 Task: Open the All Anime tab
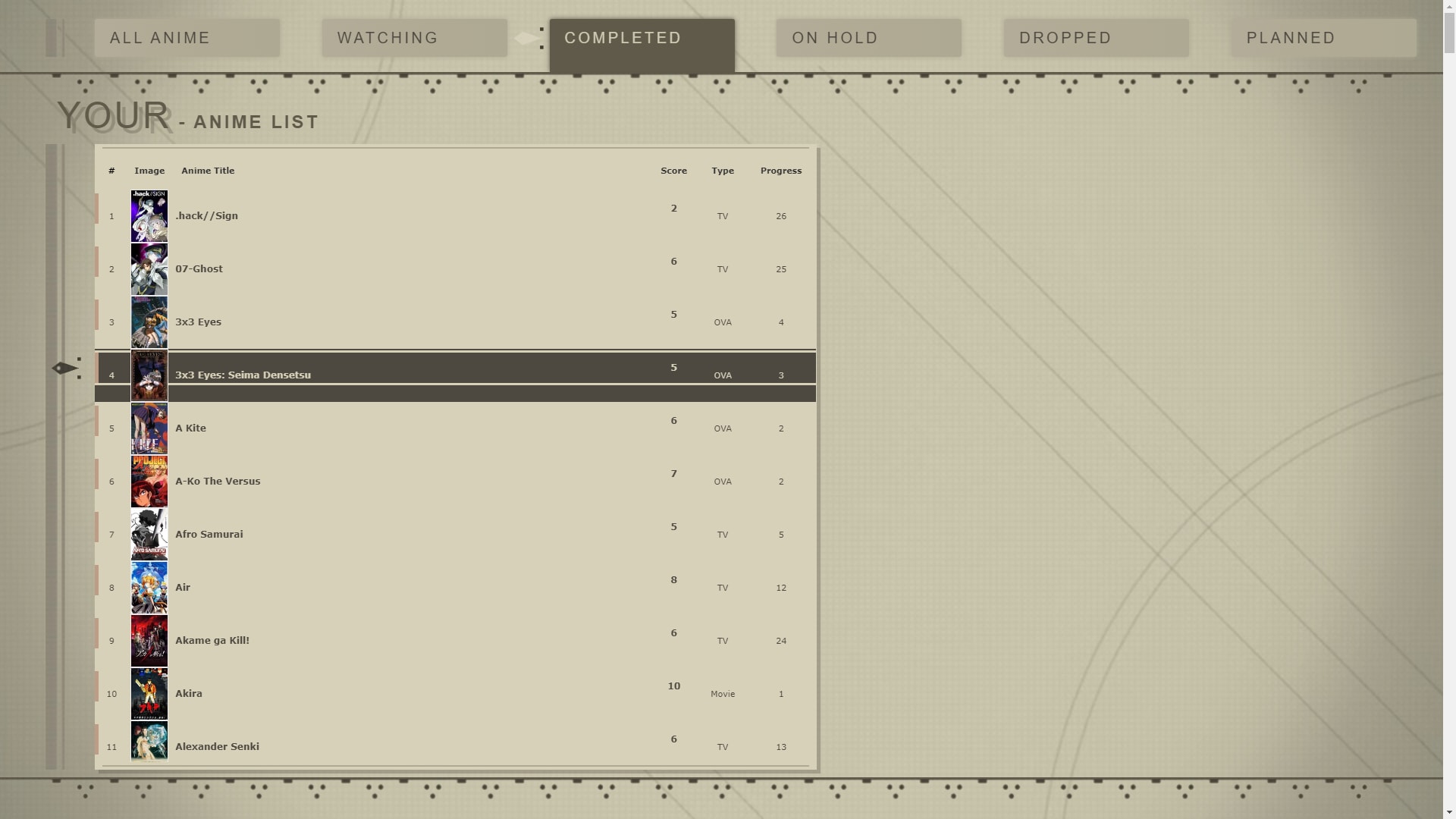click(x=187, y=38)
